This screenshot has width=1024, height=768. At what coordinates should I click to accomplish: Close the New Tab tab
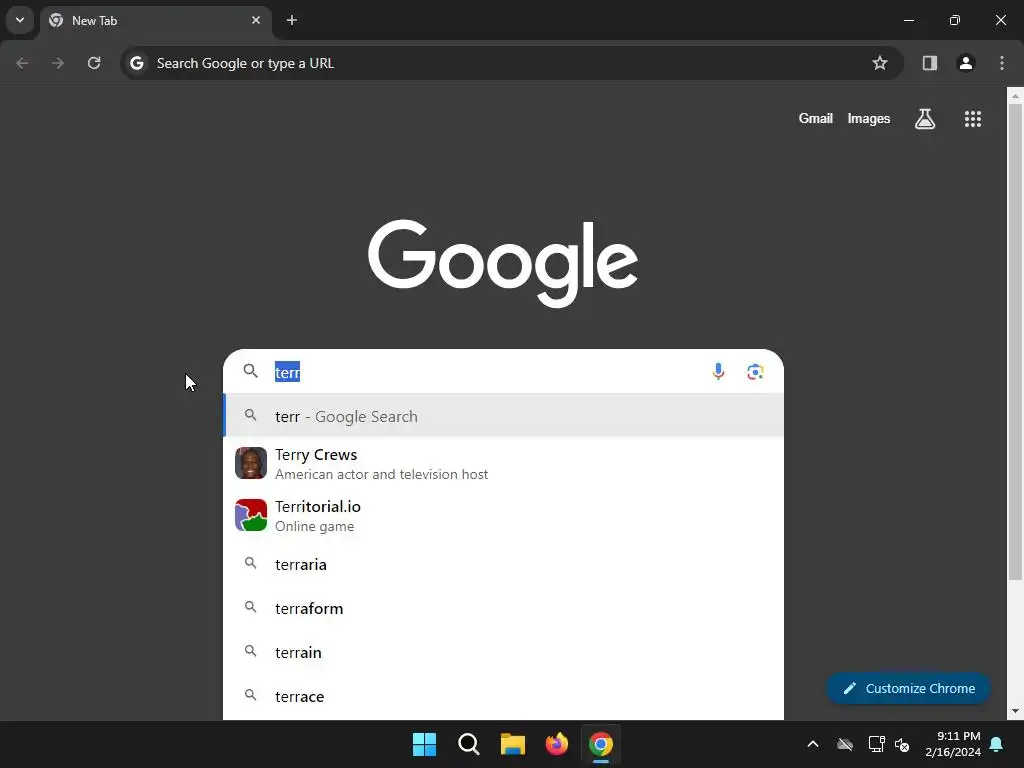pyautogui.click(x=256, y=20)
